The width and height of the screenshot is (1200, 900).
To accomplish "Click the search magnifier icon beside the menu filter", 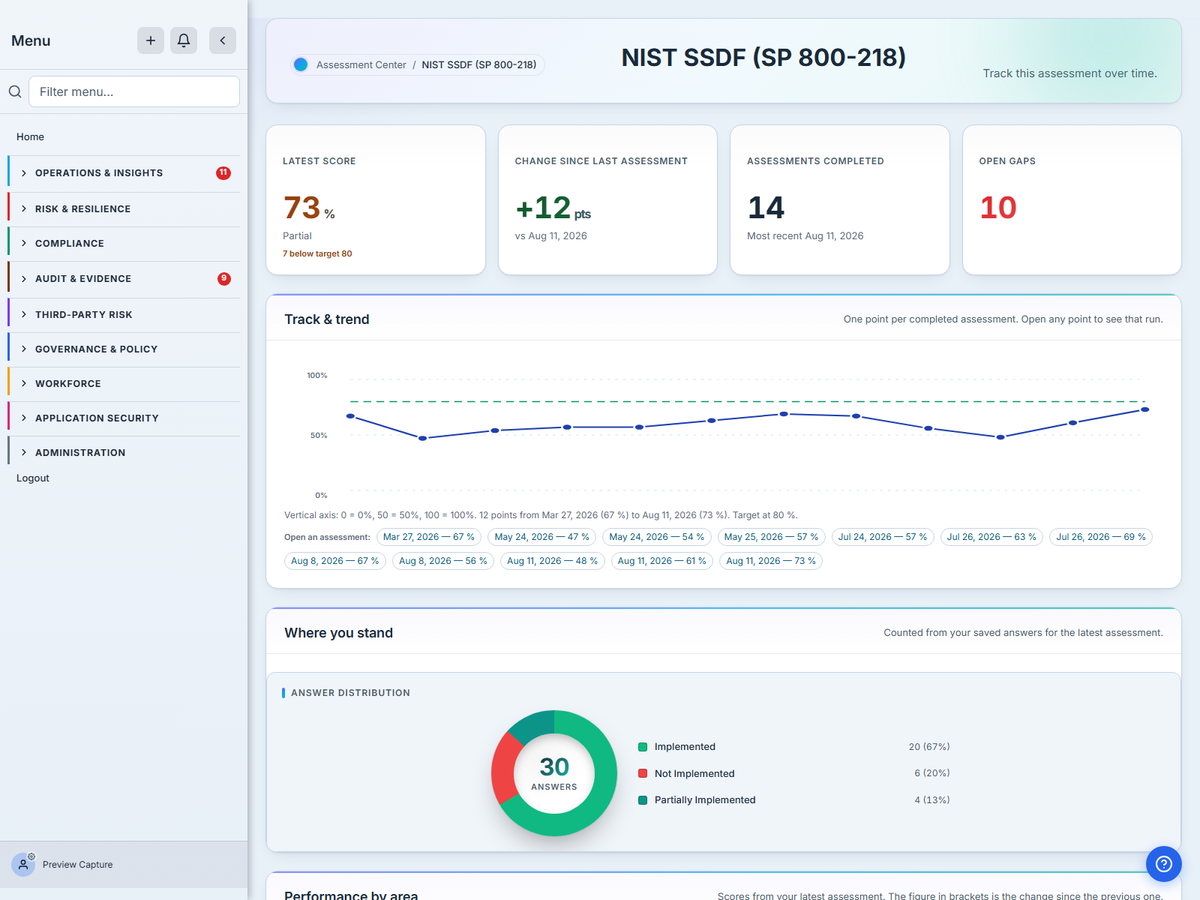I will pyautogui.click(x=15, y=91).
